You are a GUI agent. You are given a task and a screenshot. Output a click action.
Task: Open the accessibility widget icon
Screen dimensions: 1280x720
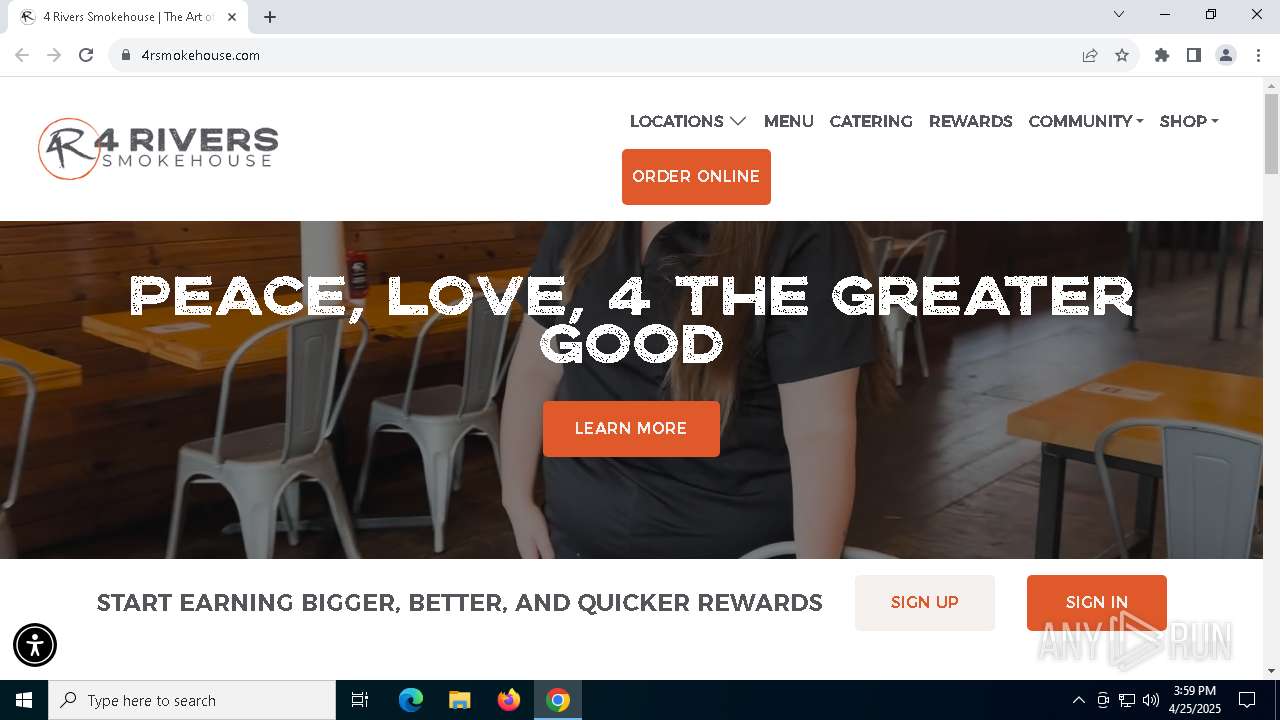[35, 645]
